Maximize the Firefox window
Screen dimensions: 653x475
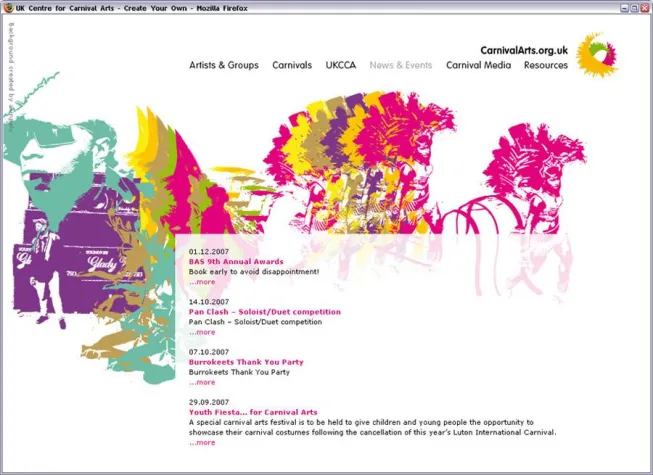[634, 7]
